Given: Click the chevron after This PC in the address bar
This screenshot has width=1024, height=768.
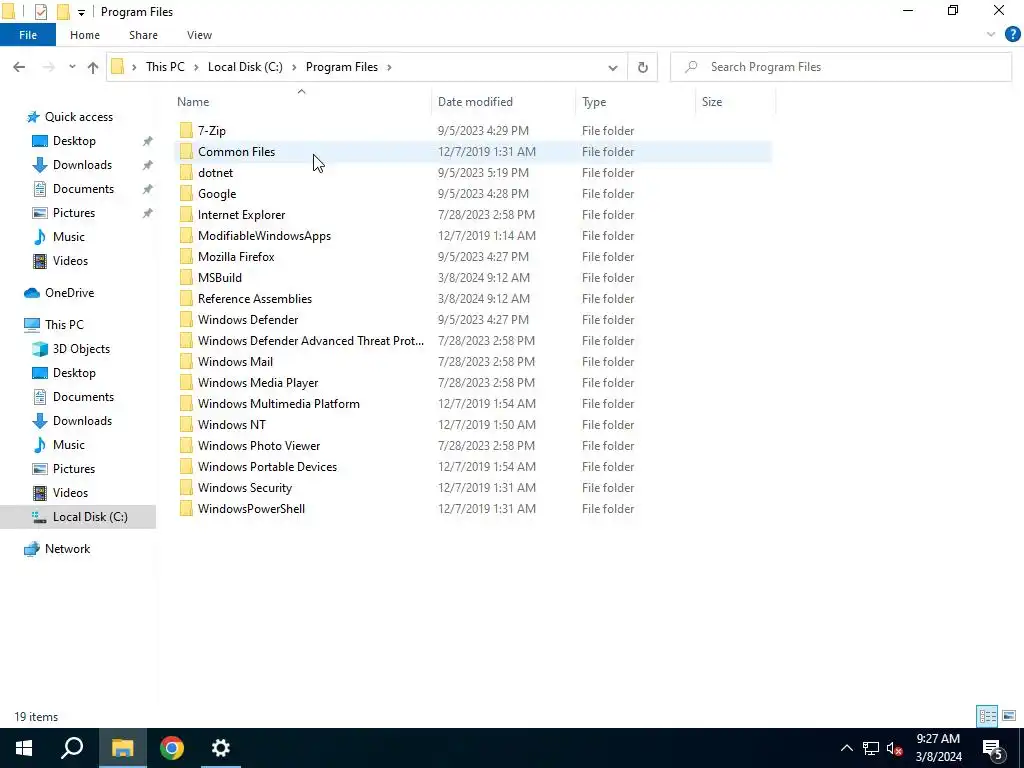Looking at the screenshot, I should (195, 67).
